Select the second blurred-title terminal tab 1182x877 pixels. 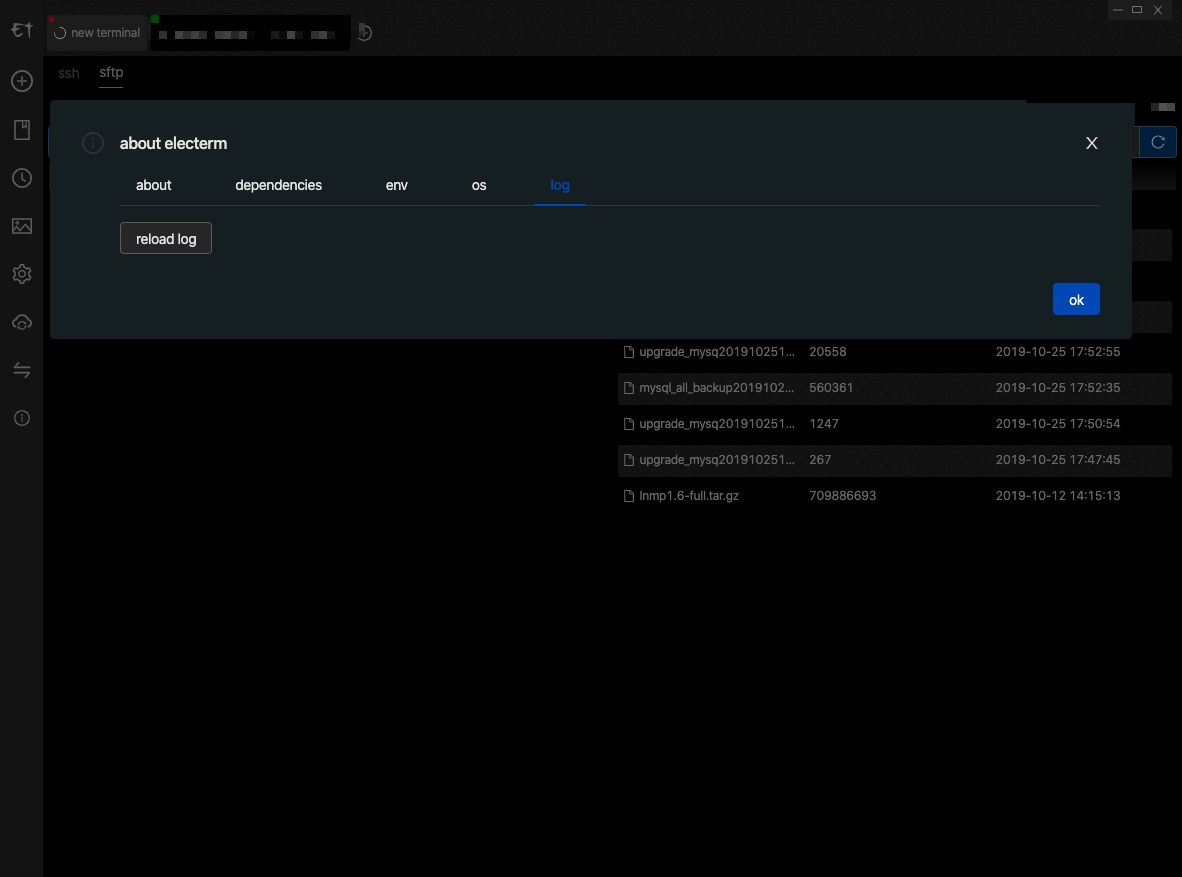(250, 32)
